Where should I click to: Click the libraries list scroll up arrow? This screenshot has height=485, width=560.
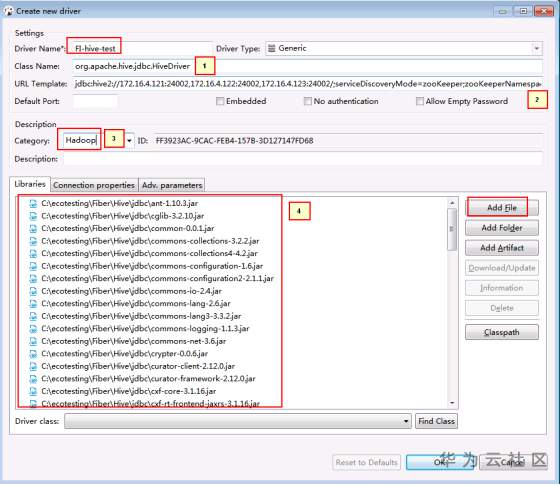tap(452, 203)
